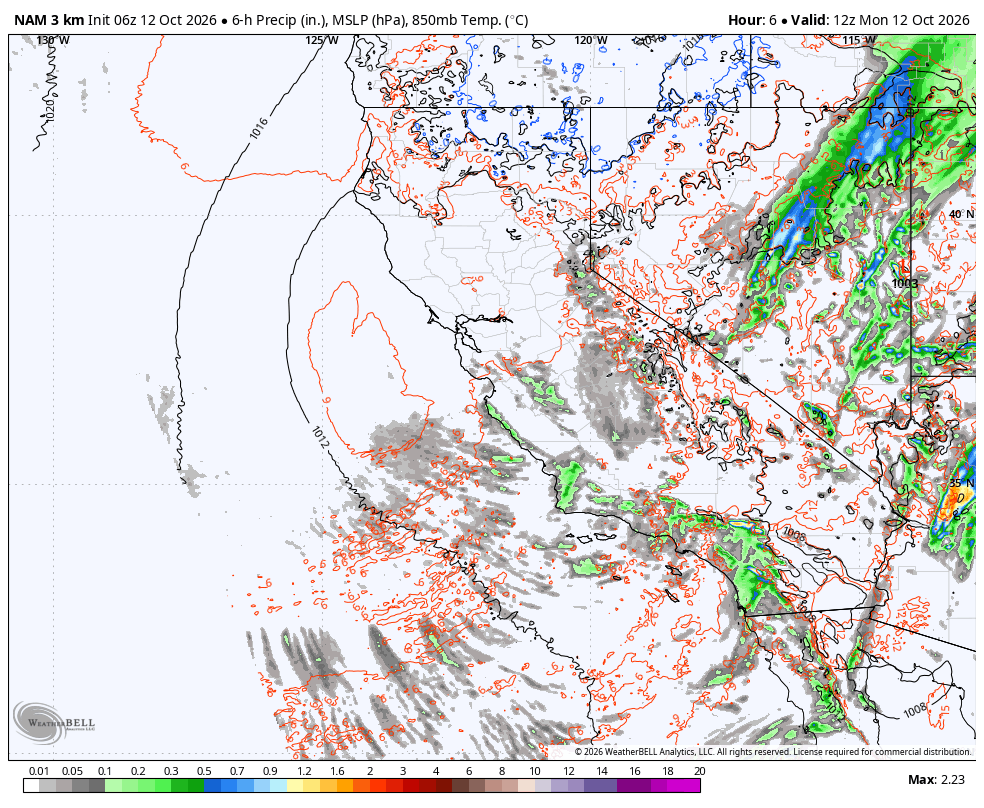Click the '1016' isobar contour label
This screenshot has width=984, height=808.
point(259,129)
